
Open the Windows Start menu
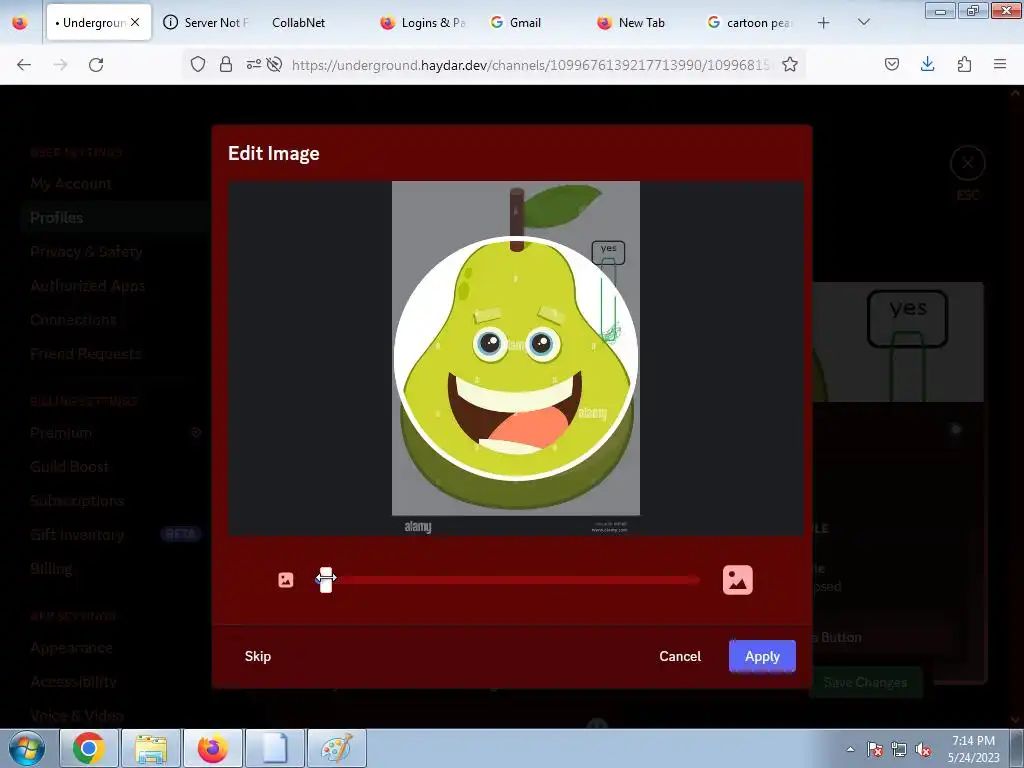pyautogui.click(x=26, y=748)
